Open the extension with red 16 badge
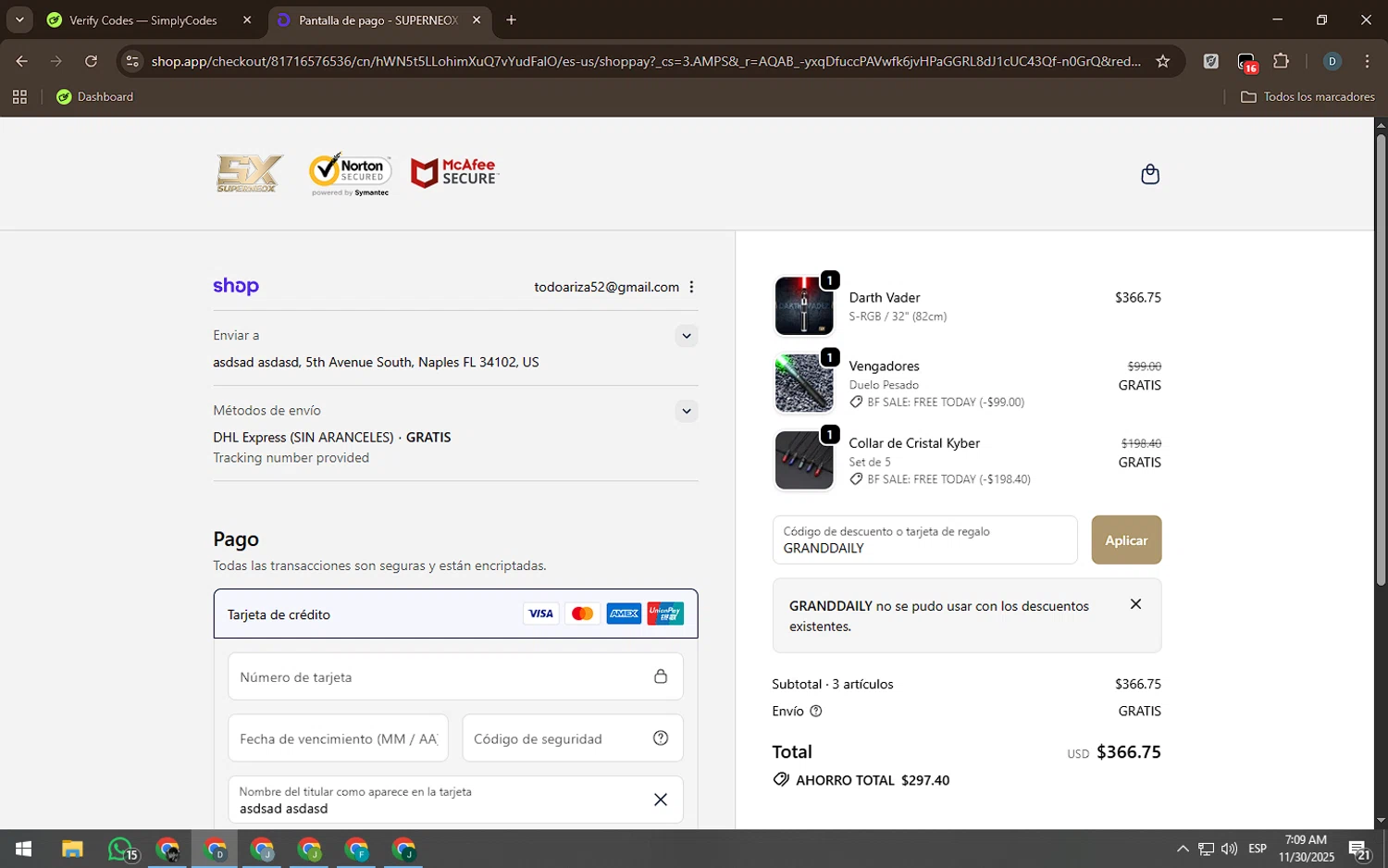1388x868 pixels. pos(1246,62)
